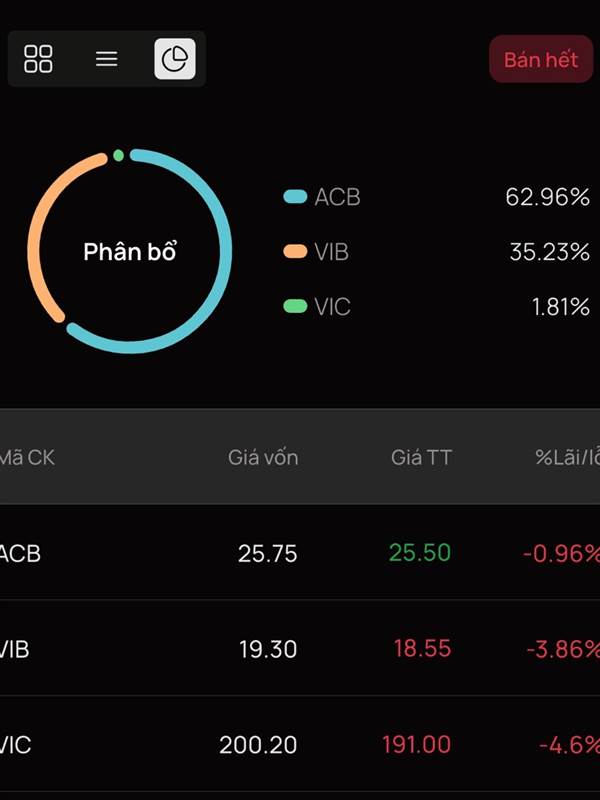Open the VIC stock row
The width and height of the screenshot is (600, 800).
click(300, 745)
